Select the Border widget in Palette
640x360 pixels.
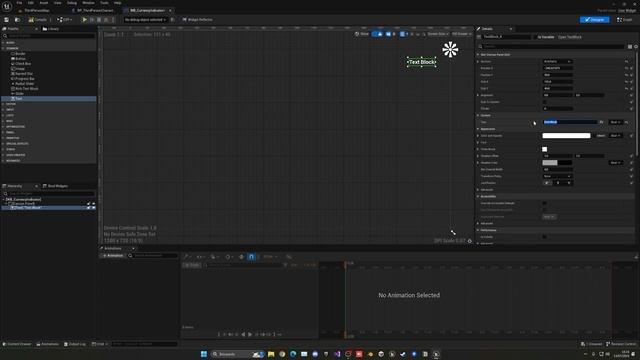[18, 53]
